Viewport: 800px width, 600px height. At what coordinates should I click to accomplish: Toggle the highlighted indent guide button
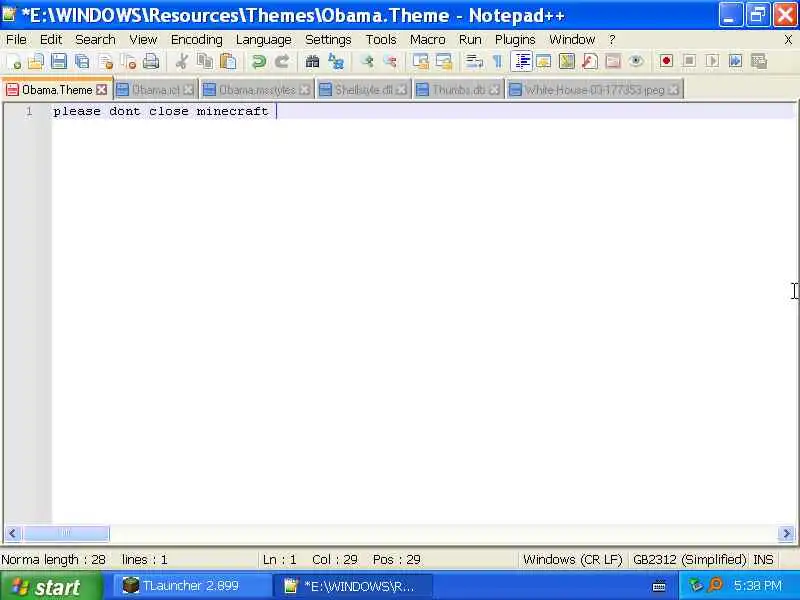pos(521,62)
